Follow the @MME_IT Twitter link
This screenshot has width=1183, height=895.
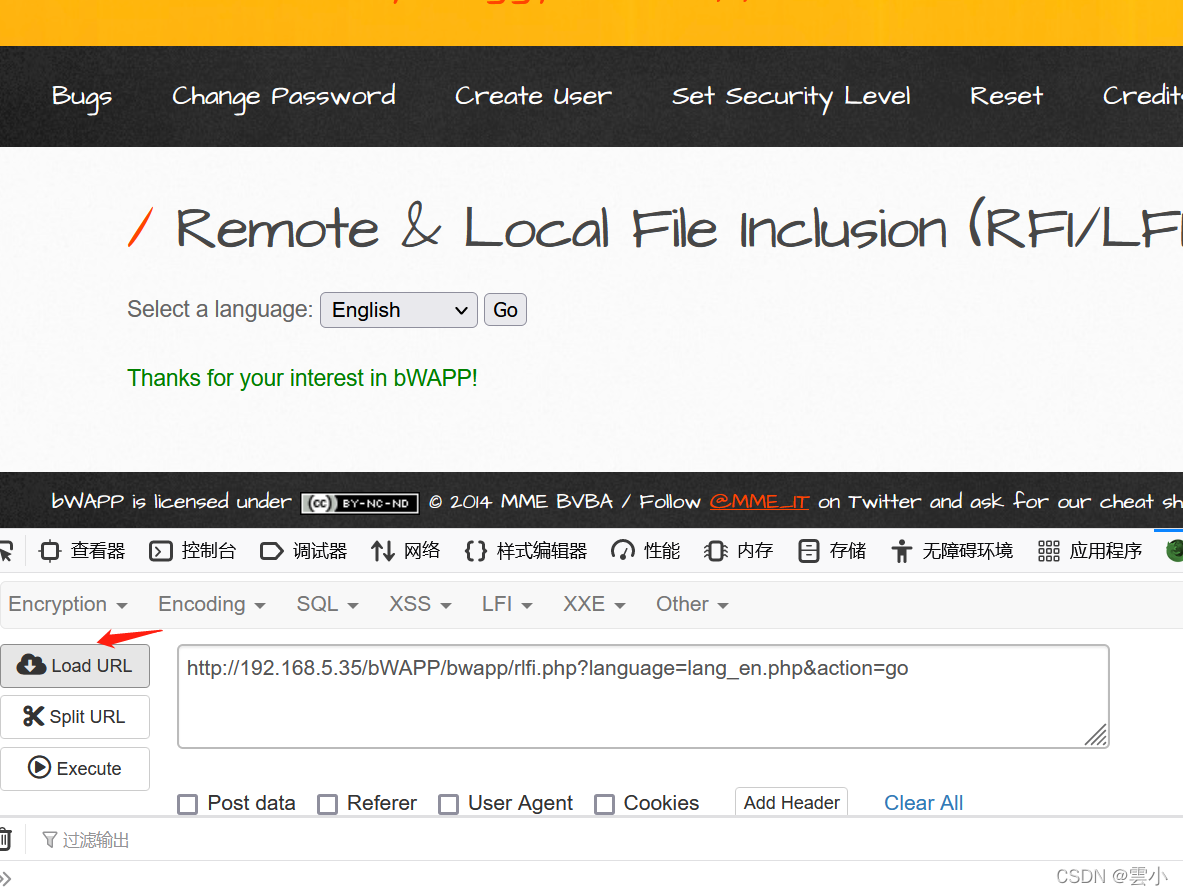759,502
